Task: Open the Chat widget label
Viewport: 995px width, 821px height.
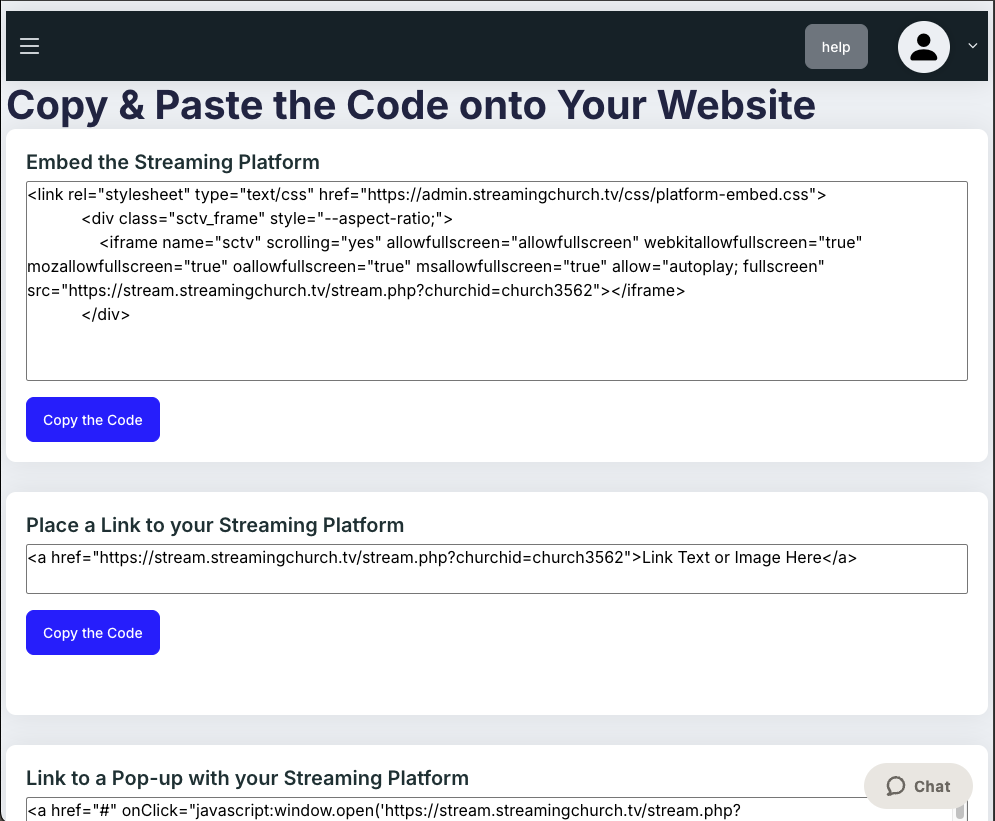Action: pos(932,787)
